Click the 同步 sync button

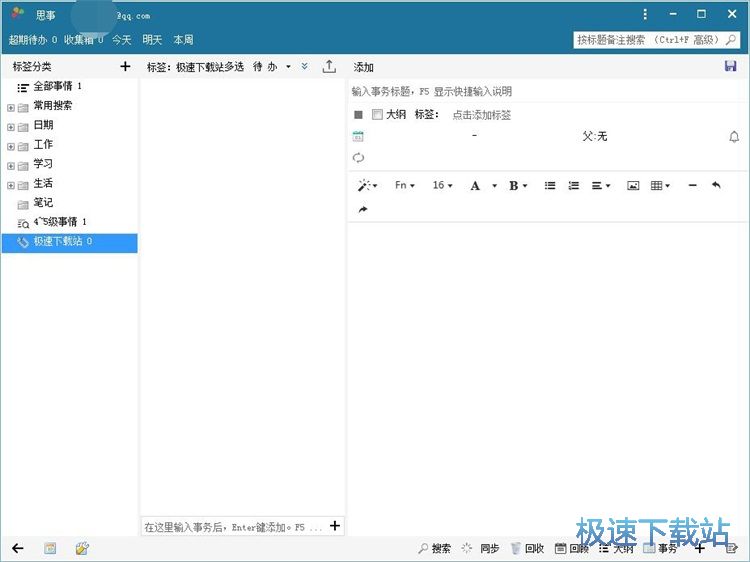point(481,549)
